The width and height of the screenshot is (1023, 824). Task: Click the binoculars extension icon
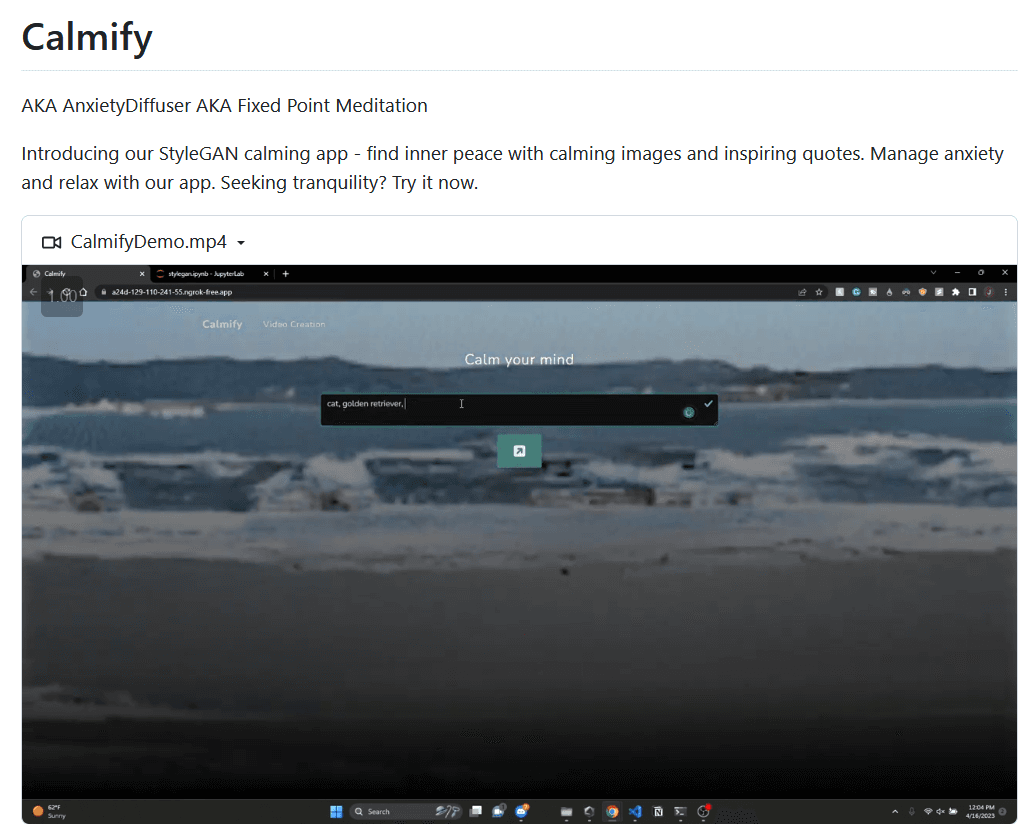point(907,291)
